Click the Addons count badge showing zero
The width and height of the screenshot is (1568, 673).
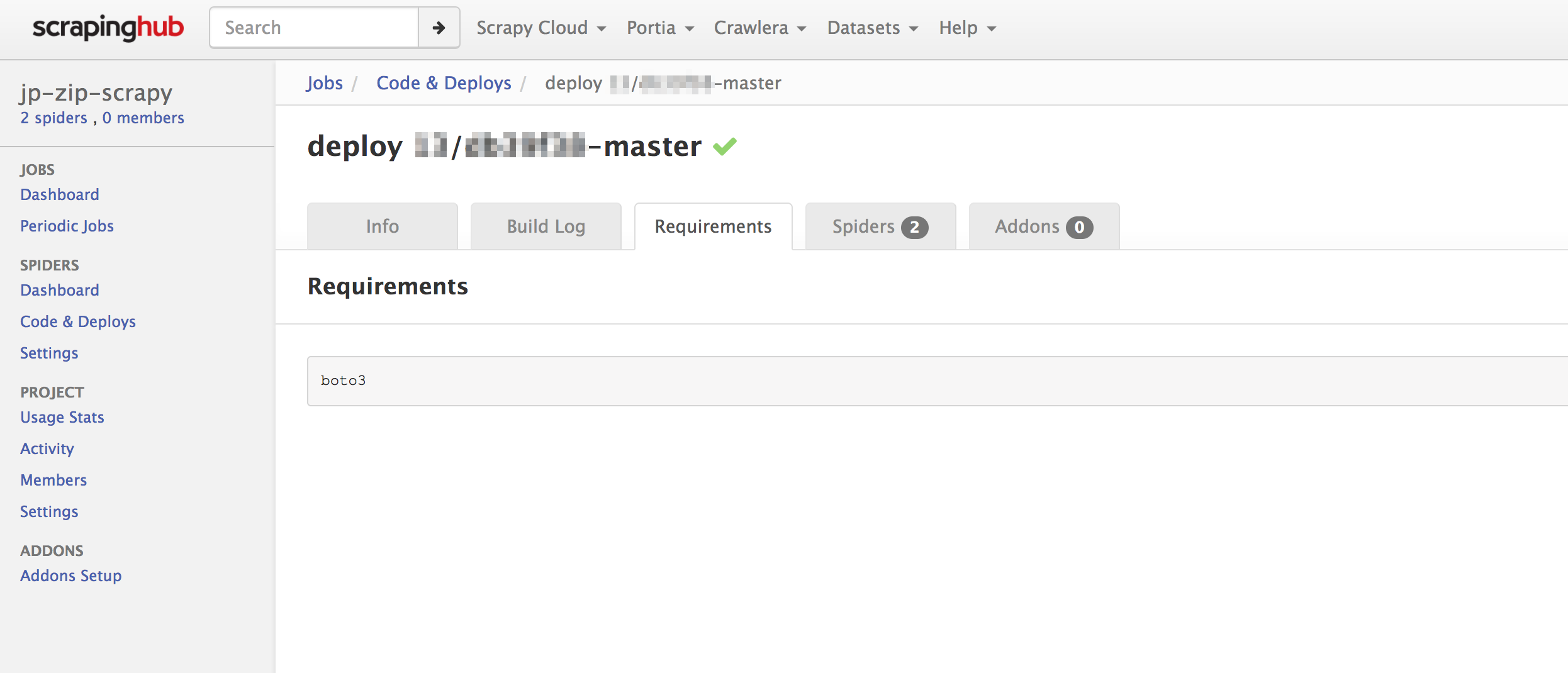[x=1080, y=228]
